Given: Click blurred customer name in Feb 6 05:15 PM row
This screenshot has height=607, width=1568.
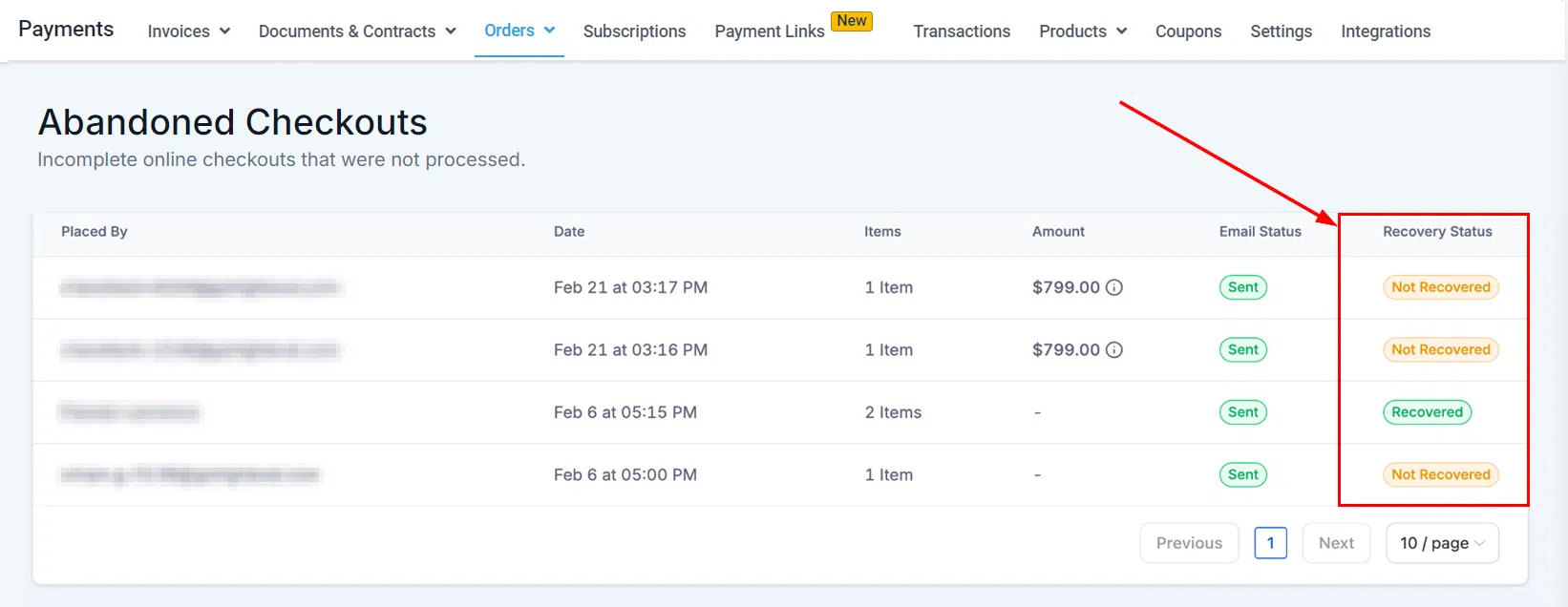Looking at the screenshot, I should pos(130,412).
